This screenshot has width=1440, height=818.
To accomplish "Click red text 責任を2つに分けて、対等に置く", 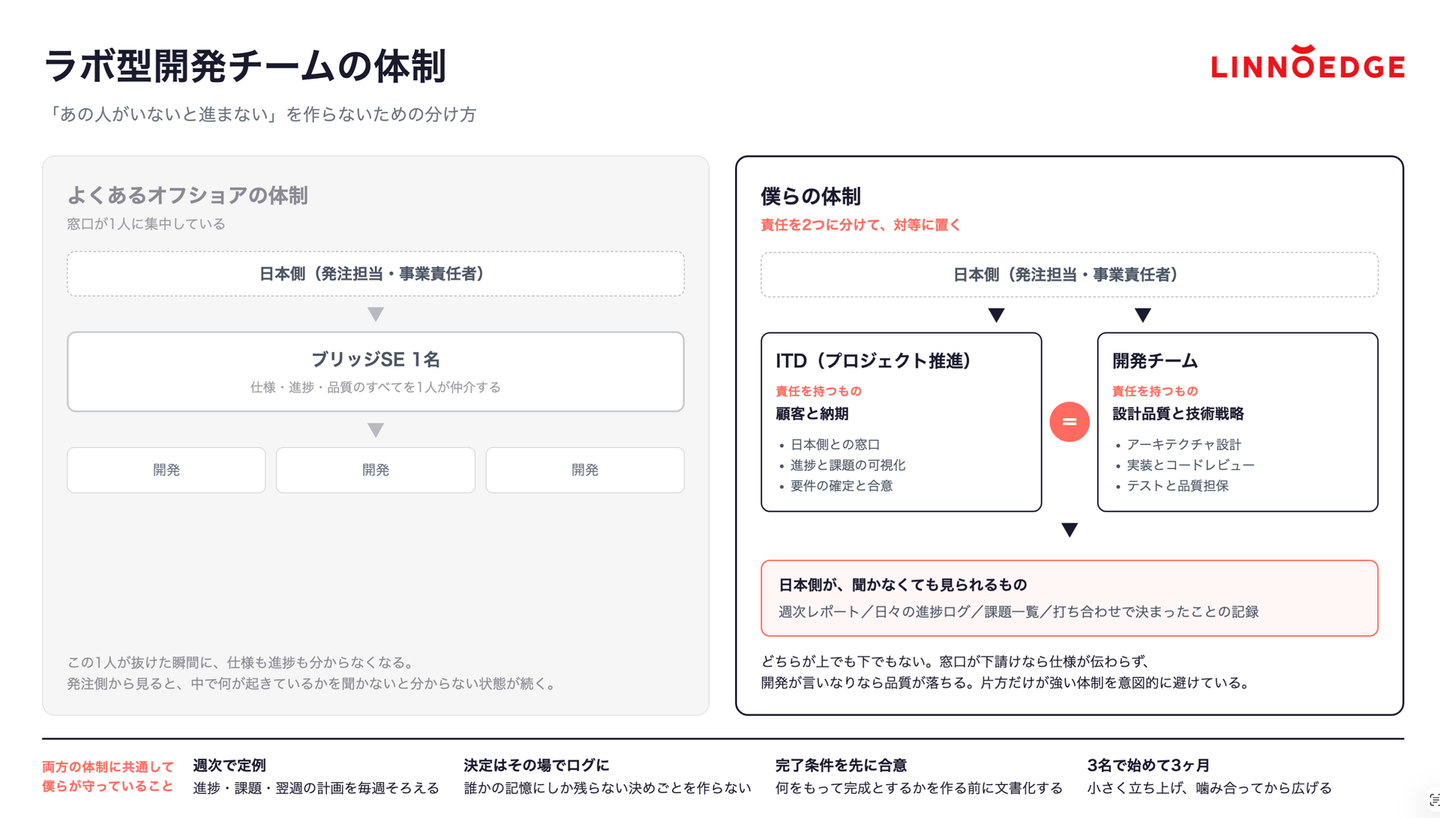I will [861, 225].
